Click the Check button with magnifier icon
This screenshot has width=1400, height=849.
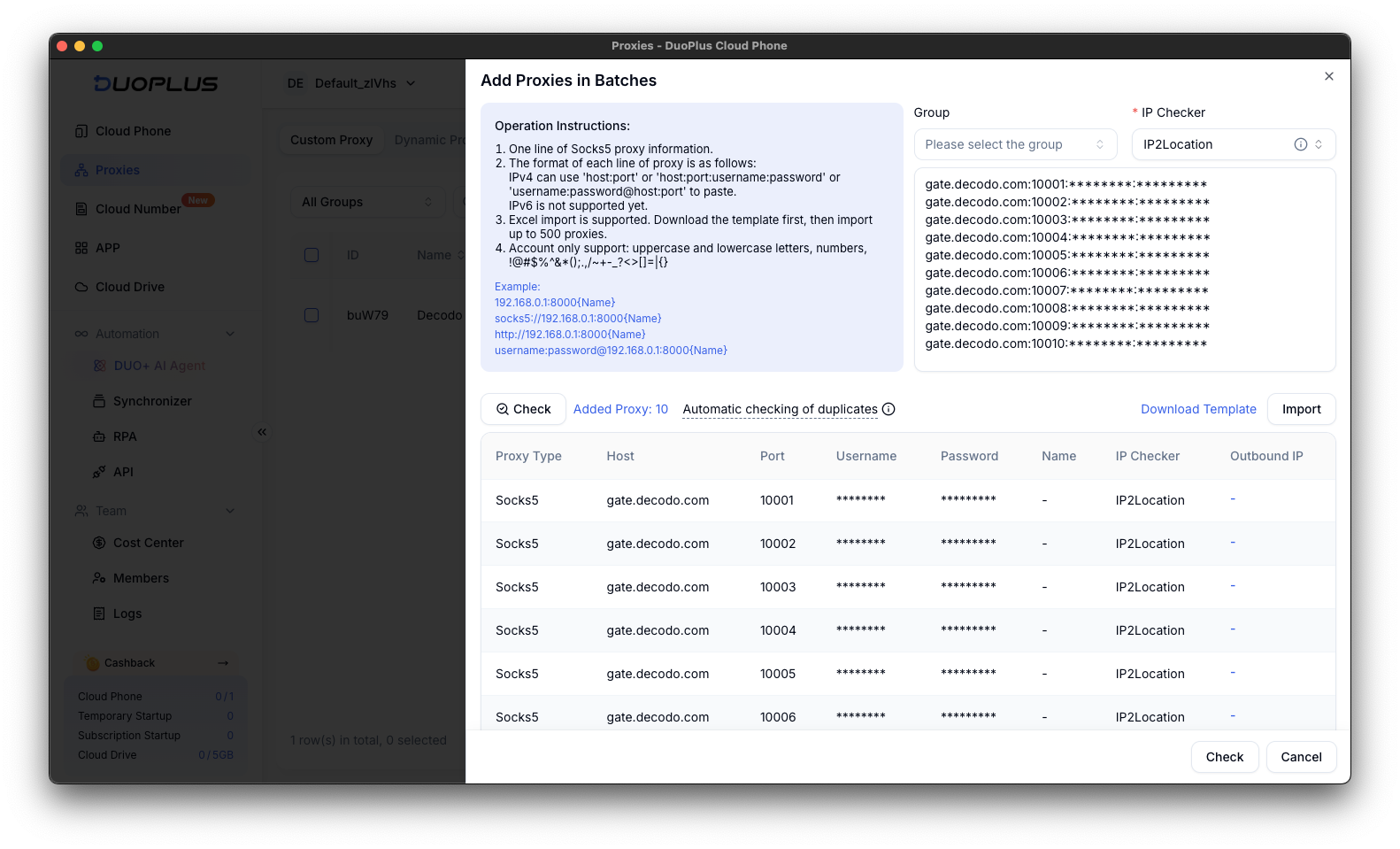click(x=523, y=409)
